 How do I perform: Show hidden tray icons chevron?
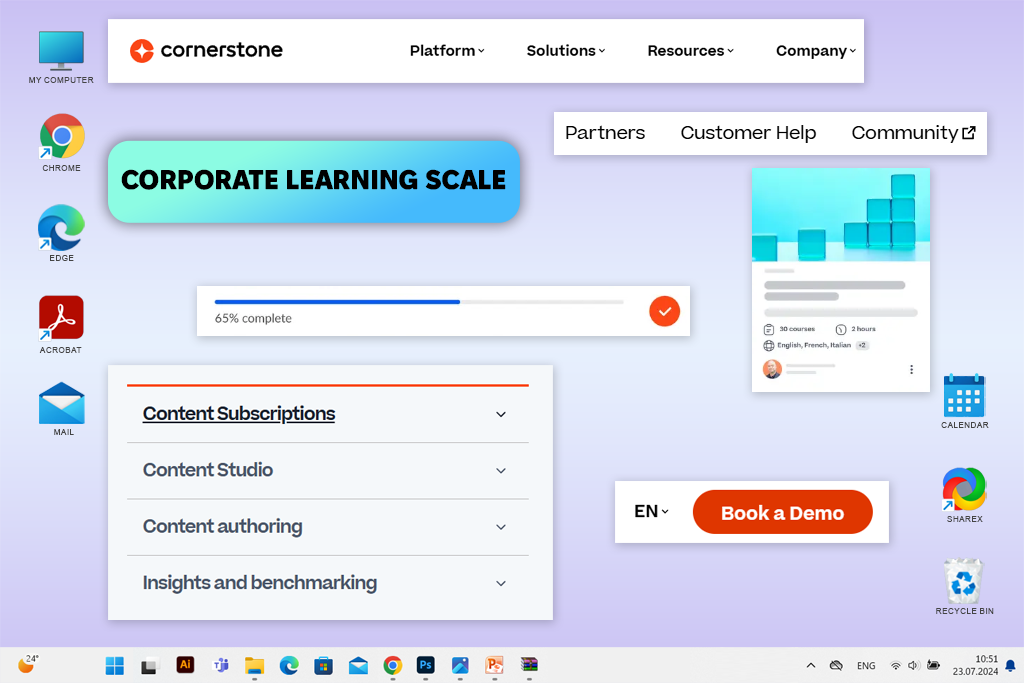pos(810,665)
